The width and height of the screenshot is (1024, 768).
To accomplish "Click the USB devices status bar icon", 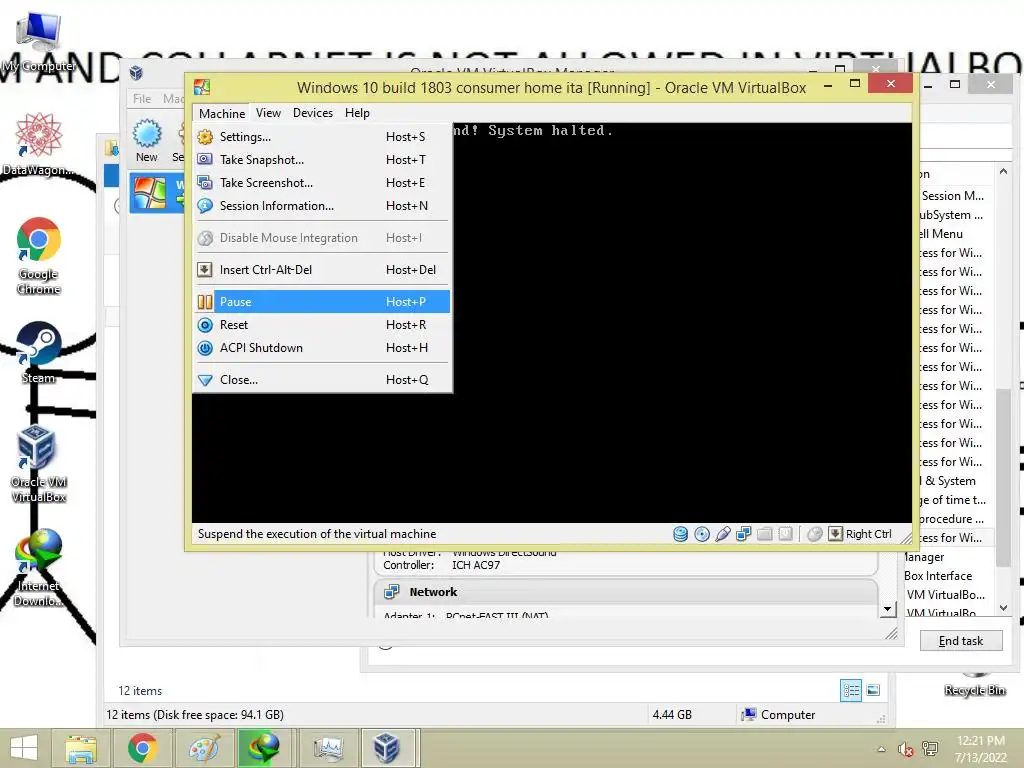I will (x=722, y=534).
